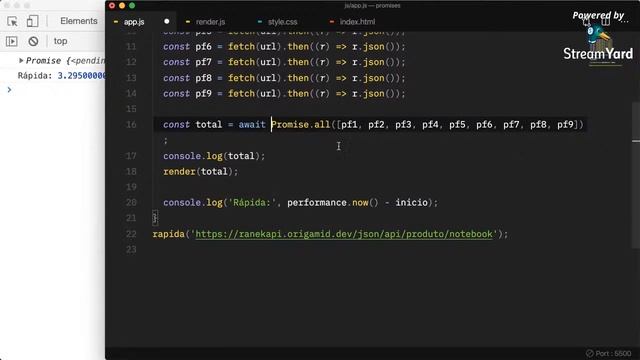The height and width of the screenshot is (360, 640).
Task: Activate the DevTools inspect element picker
Action: 12,21
